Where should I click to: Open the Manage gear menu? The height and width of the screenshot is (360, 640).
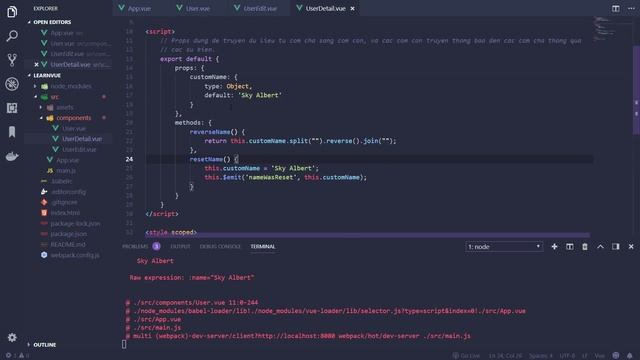pyautogui.click(x=12, y=338)
